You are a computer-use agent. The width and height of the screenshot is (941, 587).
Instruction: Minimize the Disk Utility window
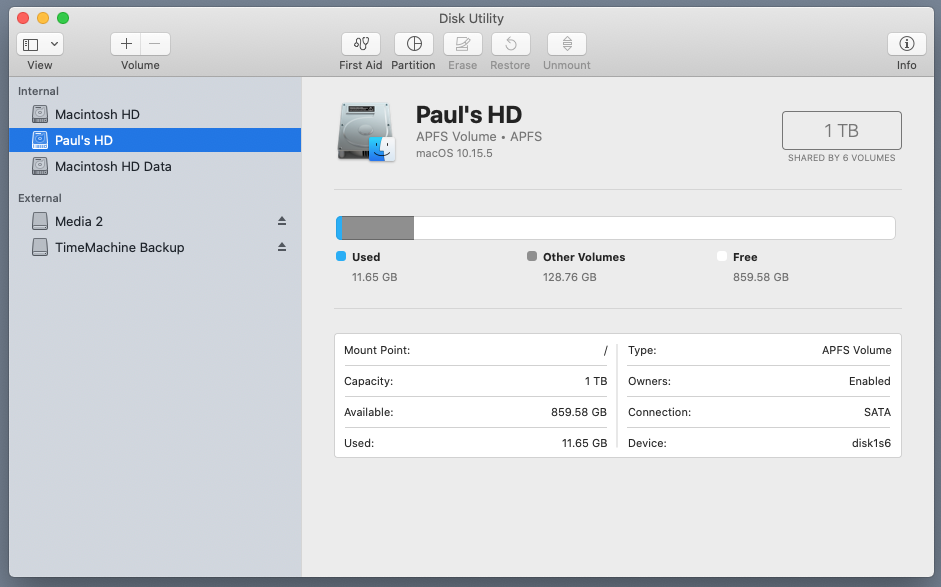point(43,18)
